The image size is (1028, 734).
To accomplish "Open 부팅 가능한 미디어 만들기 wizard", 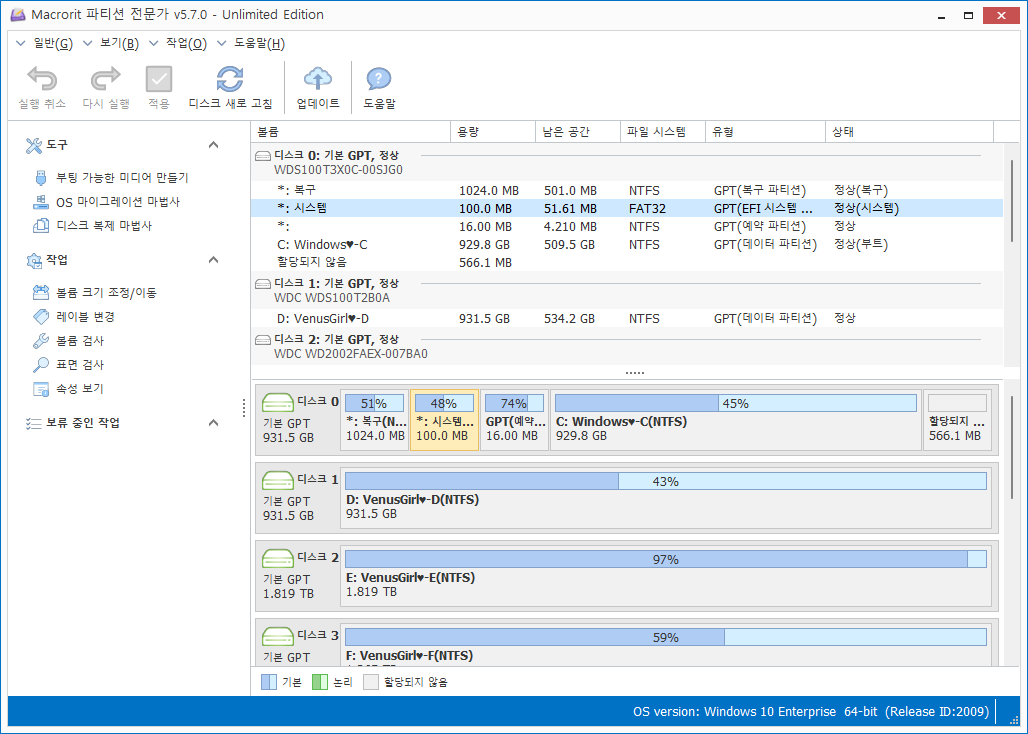I will tap(121, 178).
